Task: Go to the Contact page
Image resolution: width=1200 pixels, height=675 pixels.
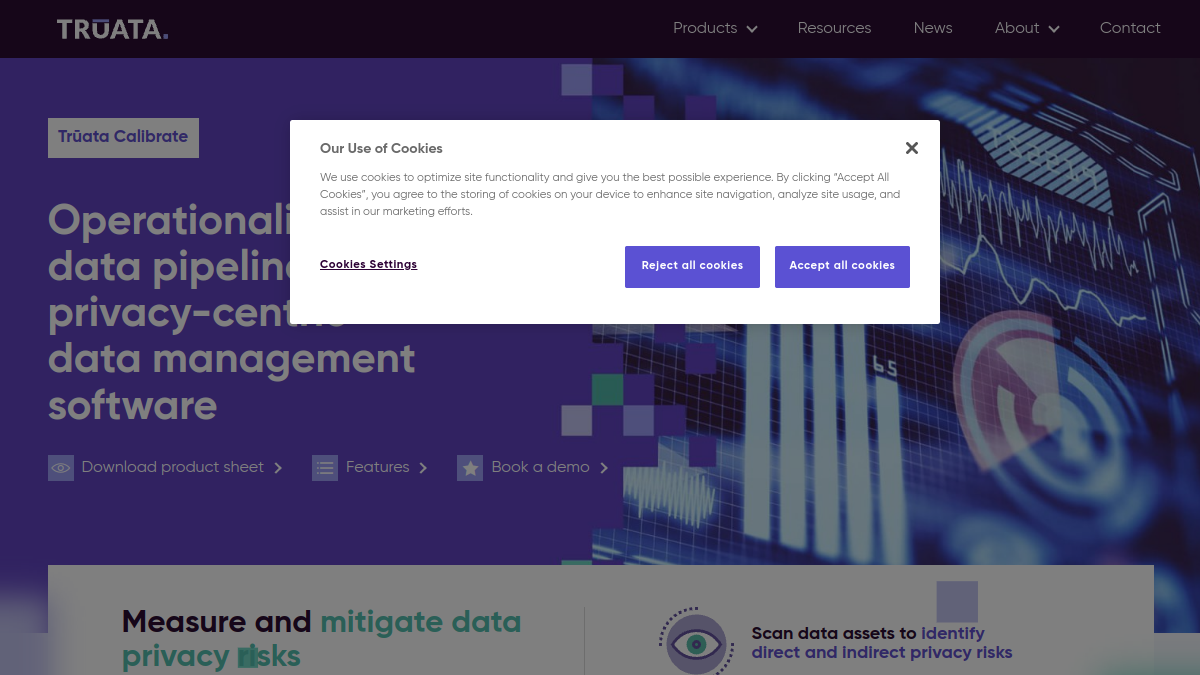Action: point(1130,28)
